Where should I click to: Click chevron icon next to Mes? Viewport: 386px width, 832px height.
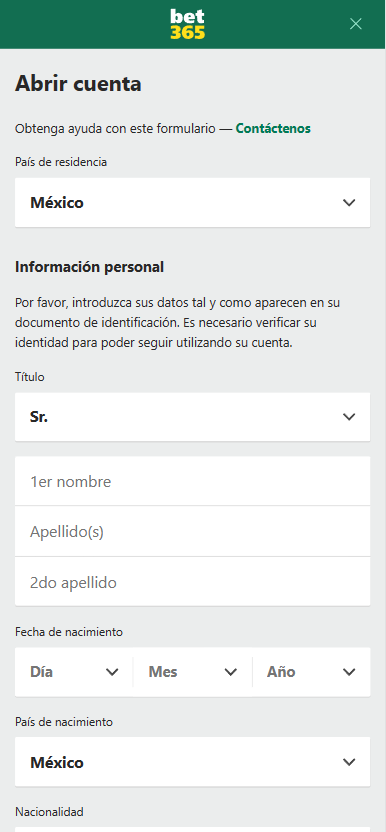230,672
